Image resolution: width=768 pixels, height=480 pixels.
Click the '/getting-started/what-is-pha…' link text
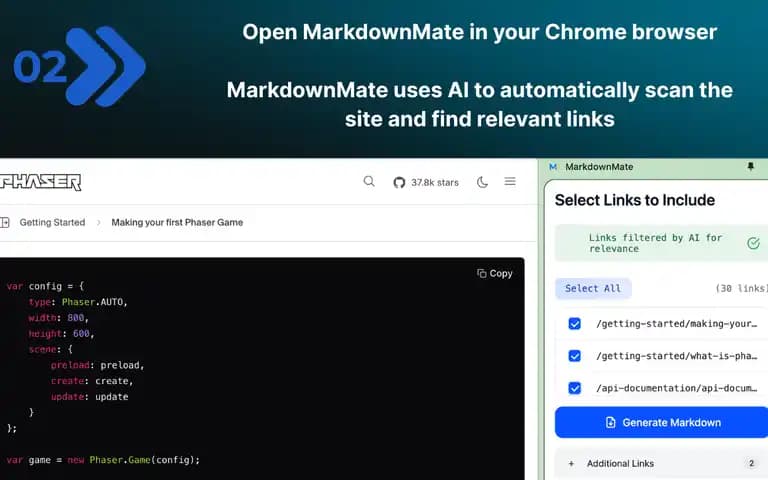click(676, 356)
